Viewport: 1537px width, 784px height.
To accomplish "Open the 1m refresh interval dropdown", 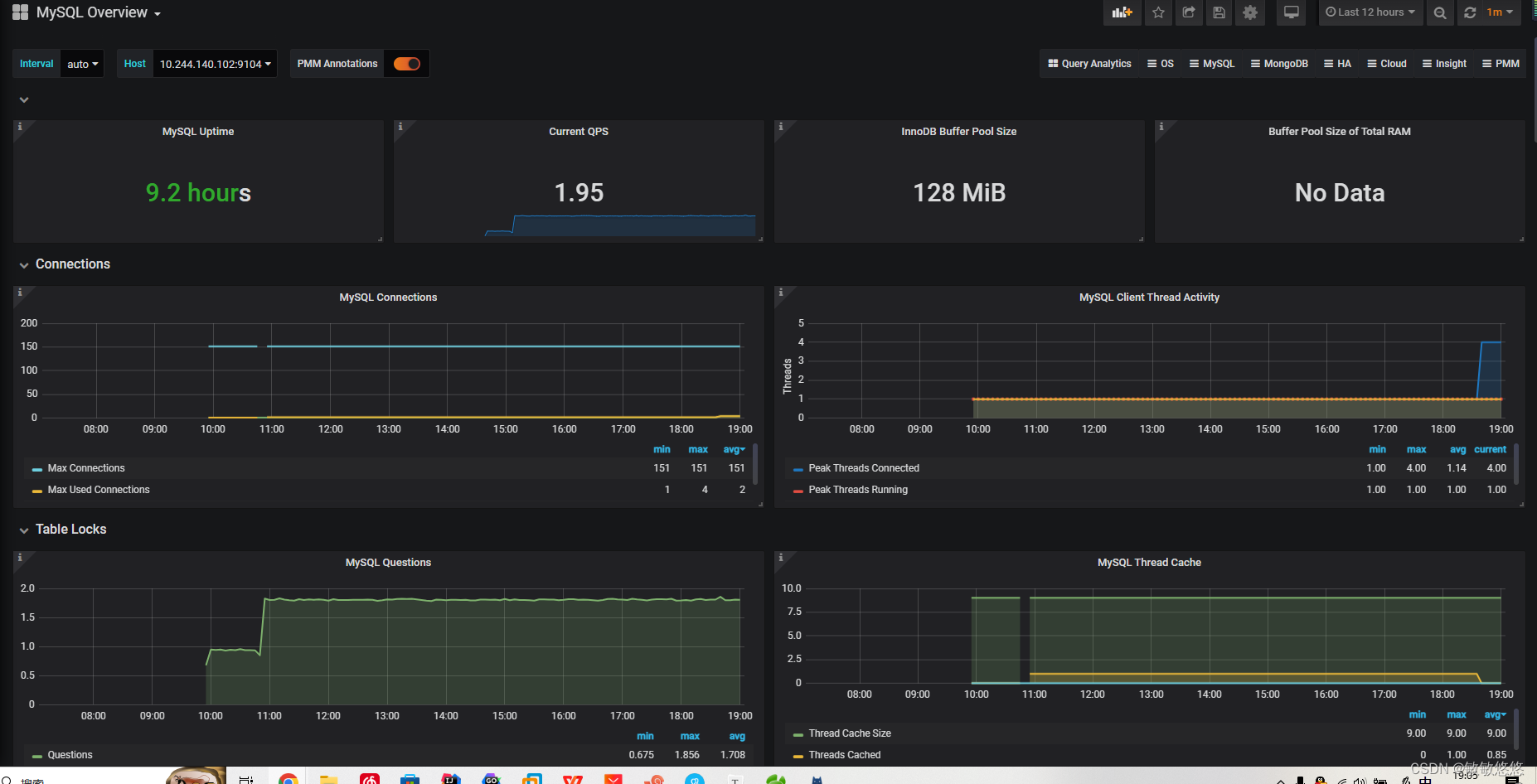I will [1501, 12].
